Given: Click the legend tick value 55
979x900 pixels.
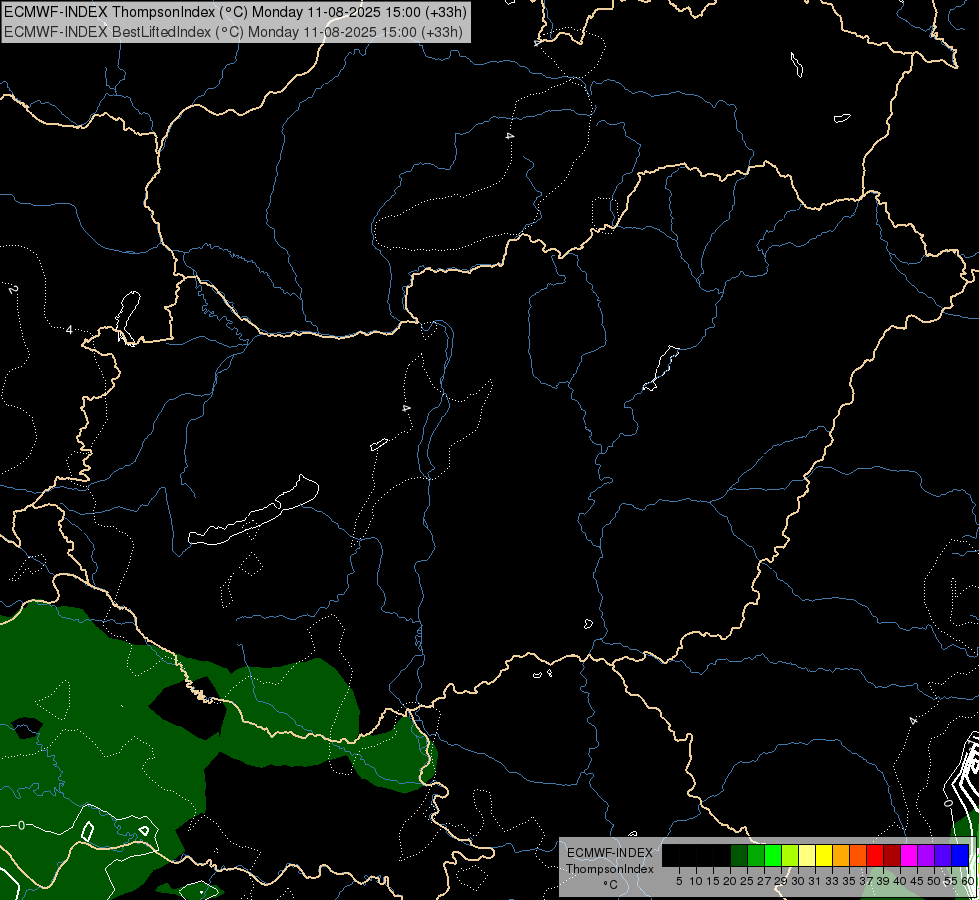Looking at the screenshot, I should [951, 881].
